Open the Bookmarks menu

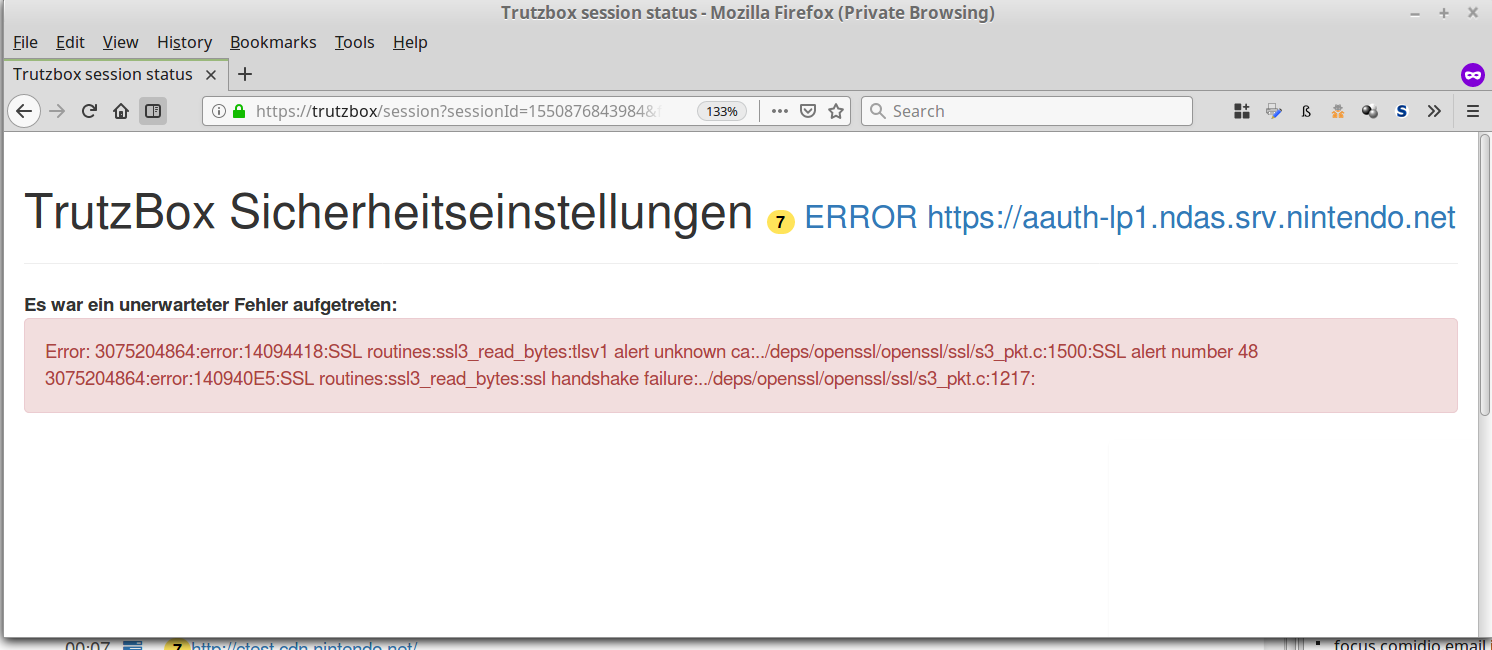pyautogui.click(x=273, y=42)
